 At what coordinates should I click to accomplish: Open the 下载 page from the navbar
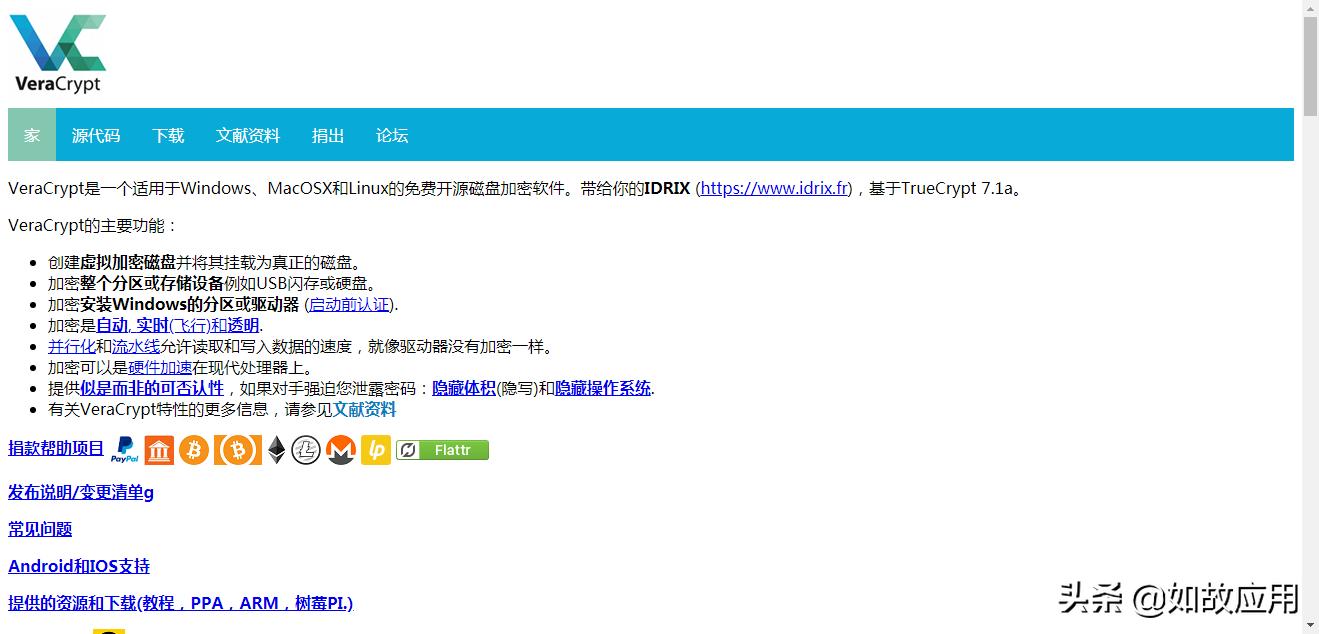coord(168,135)
